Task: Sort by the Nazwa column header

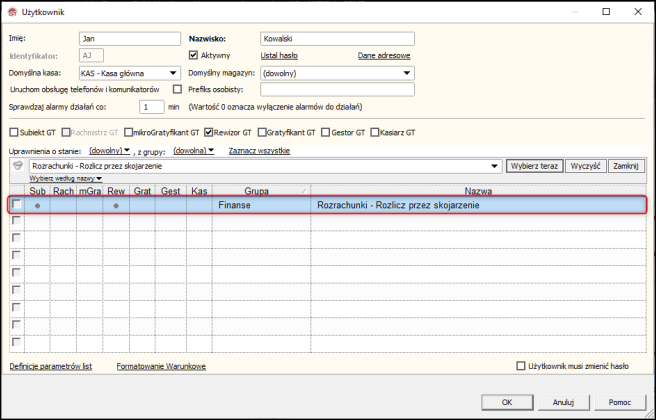Action: pos(478,191)
